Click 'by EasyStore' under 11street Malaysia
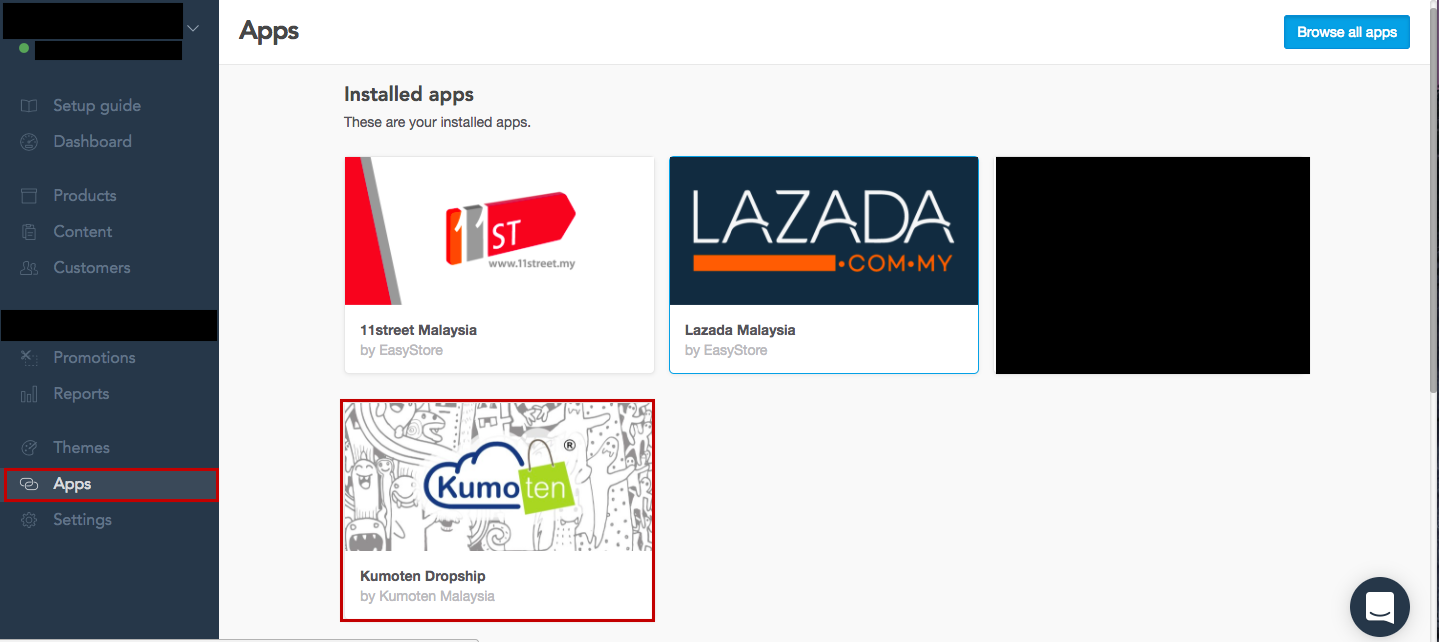This screenshot has height=642, width=1439. point(401,351)
